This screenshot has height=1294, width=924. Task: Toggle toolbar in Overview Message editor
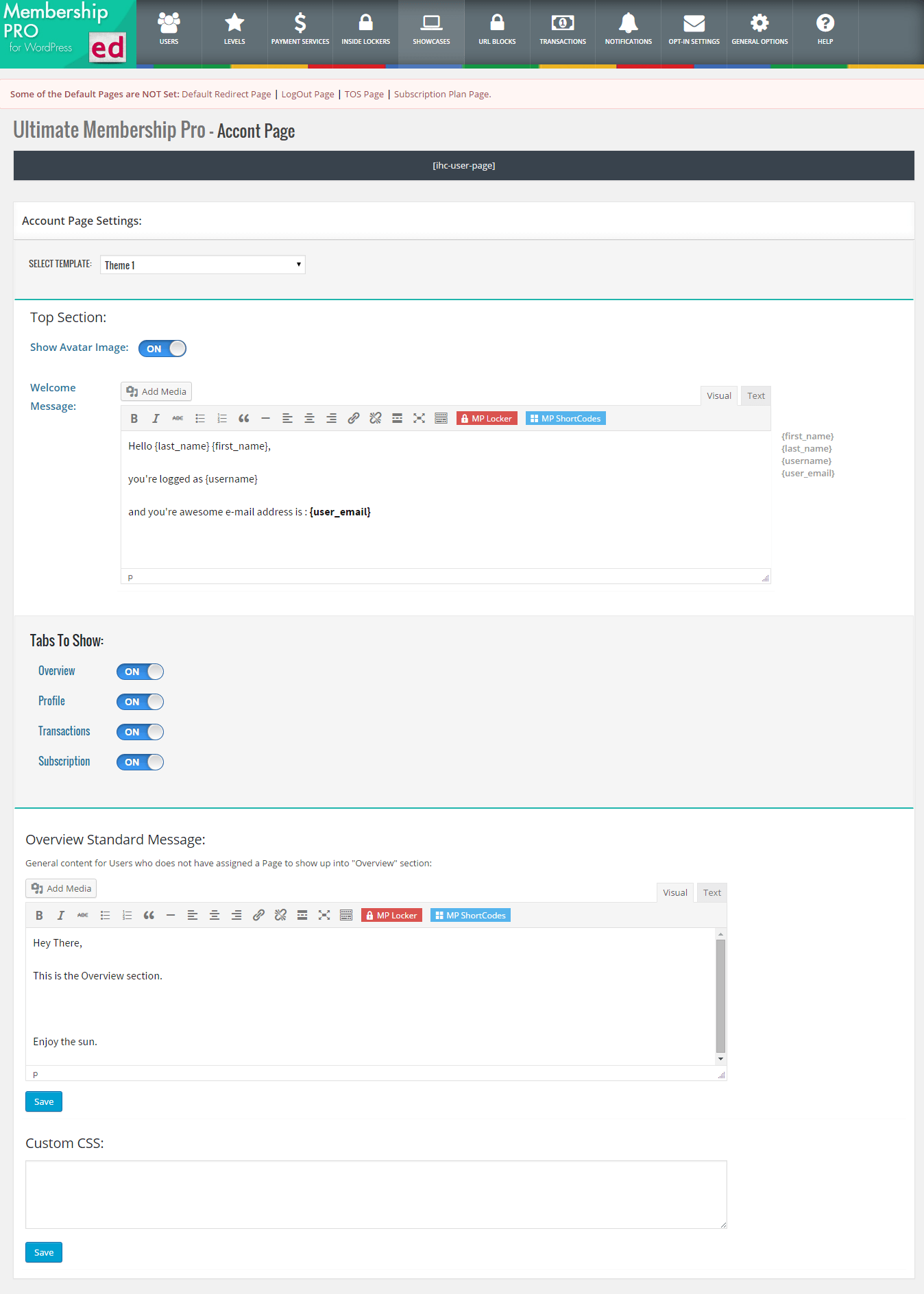pos(347,915)
